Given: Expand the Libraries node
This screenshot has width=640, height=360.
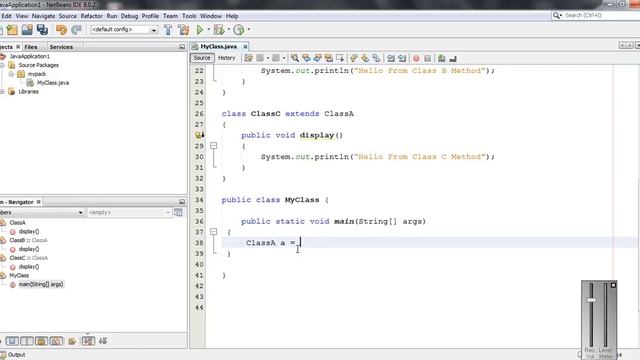Looking at the screenshot, I should pyautogui.click(x=2, y=91).
